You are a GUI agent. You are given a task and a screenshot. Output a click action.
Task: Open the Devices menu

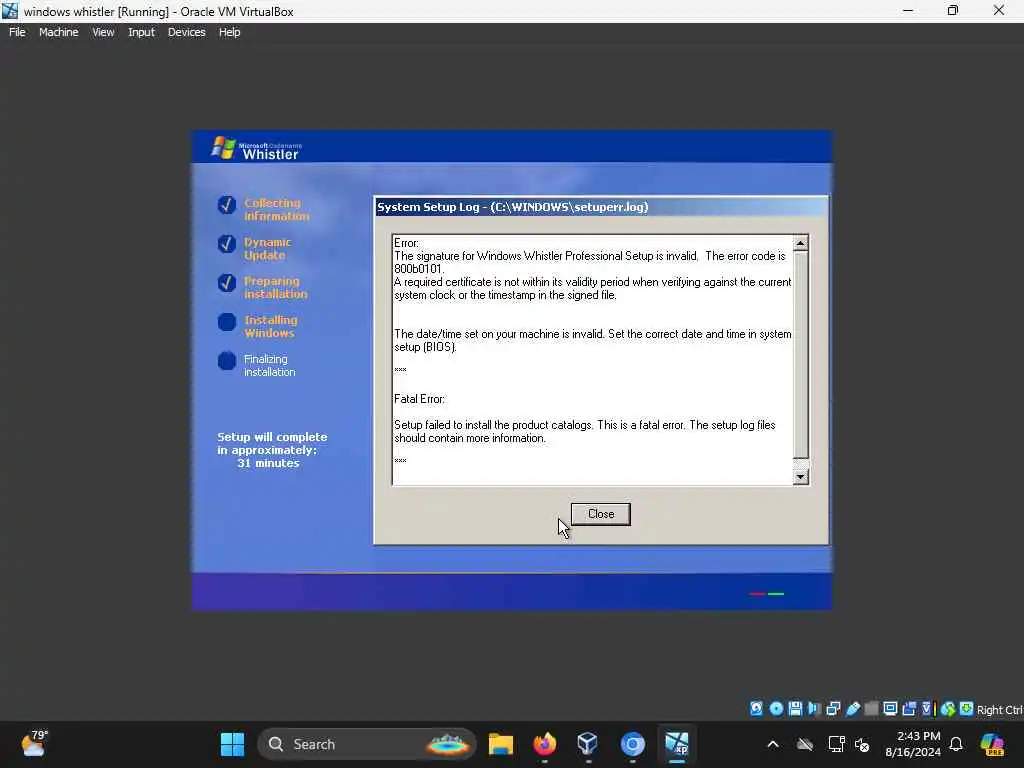(186, 32)
